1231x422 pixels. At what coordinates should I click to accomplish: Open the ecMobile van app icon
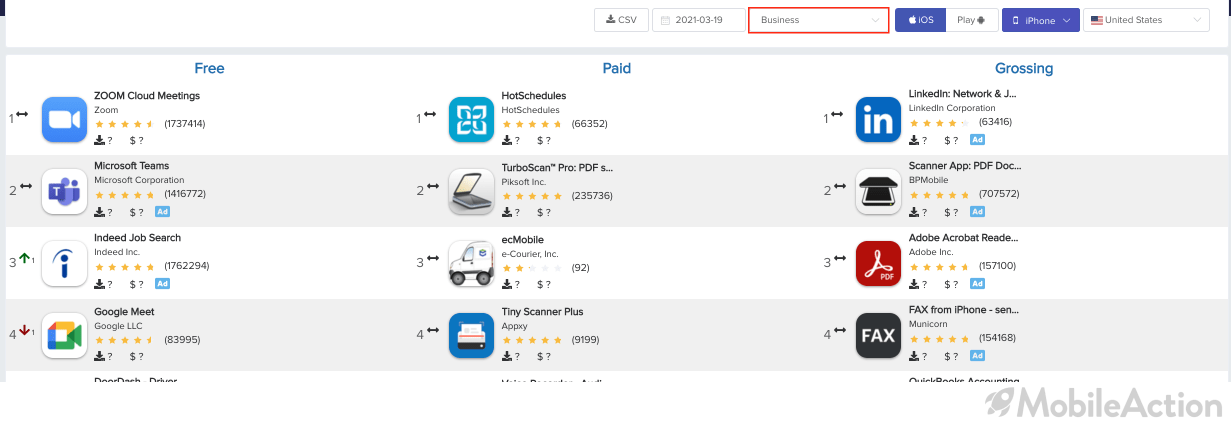point(471,263)
